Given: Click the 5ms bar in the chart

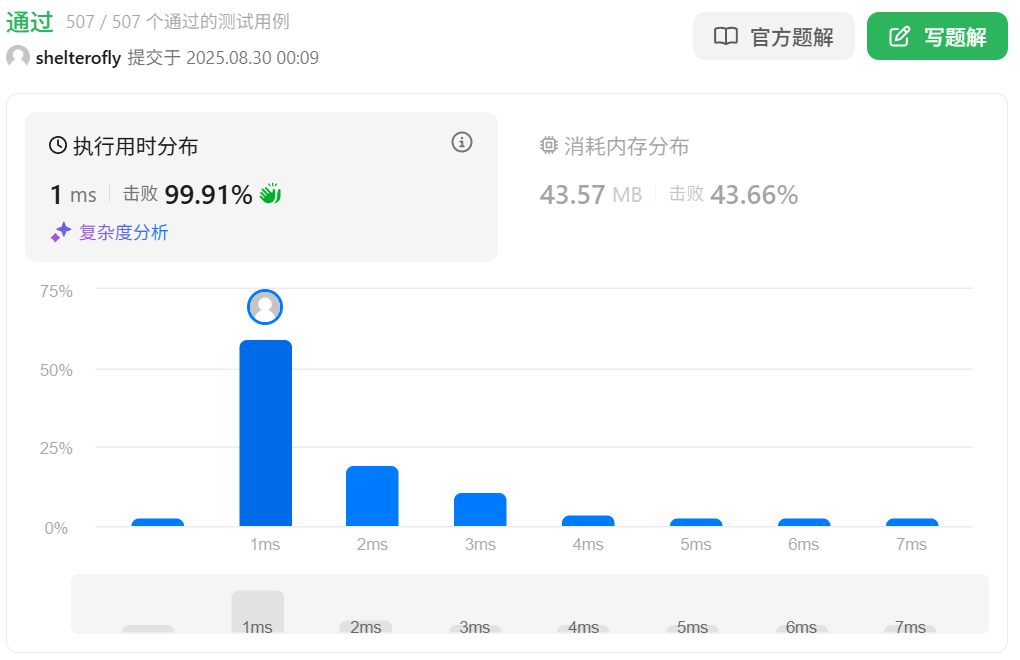Looking at the screenshot, I should coord(696,522).
